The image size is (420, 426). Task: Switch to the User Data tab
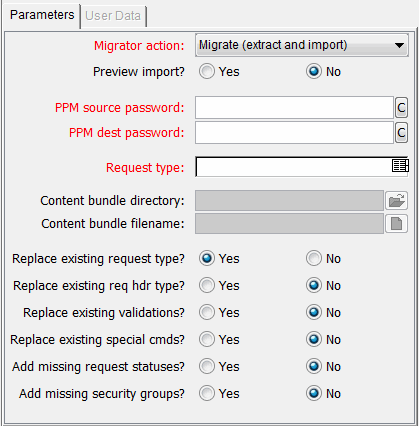click(x=113, y=16)
